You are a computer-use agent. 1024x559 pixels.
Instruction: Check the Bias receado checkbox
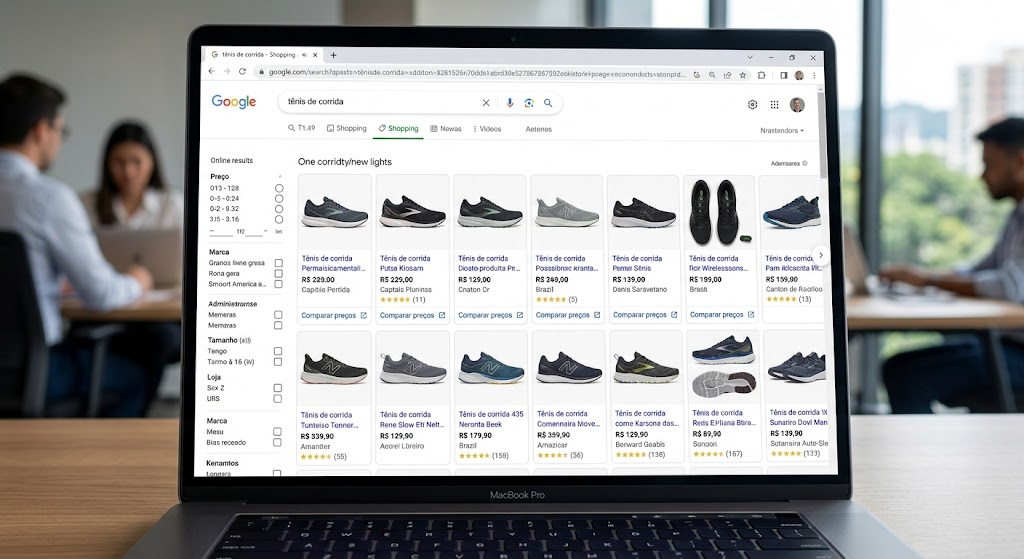278,442
